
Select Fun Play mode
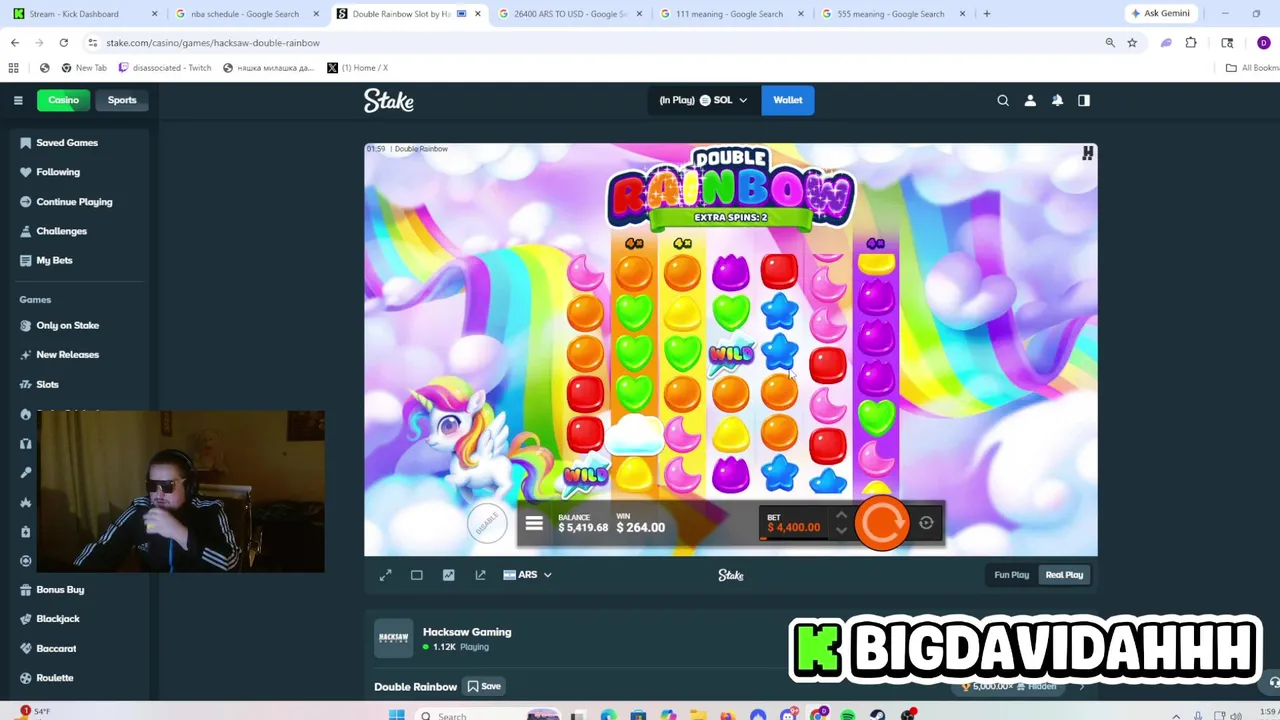1011,575
